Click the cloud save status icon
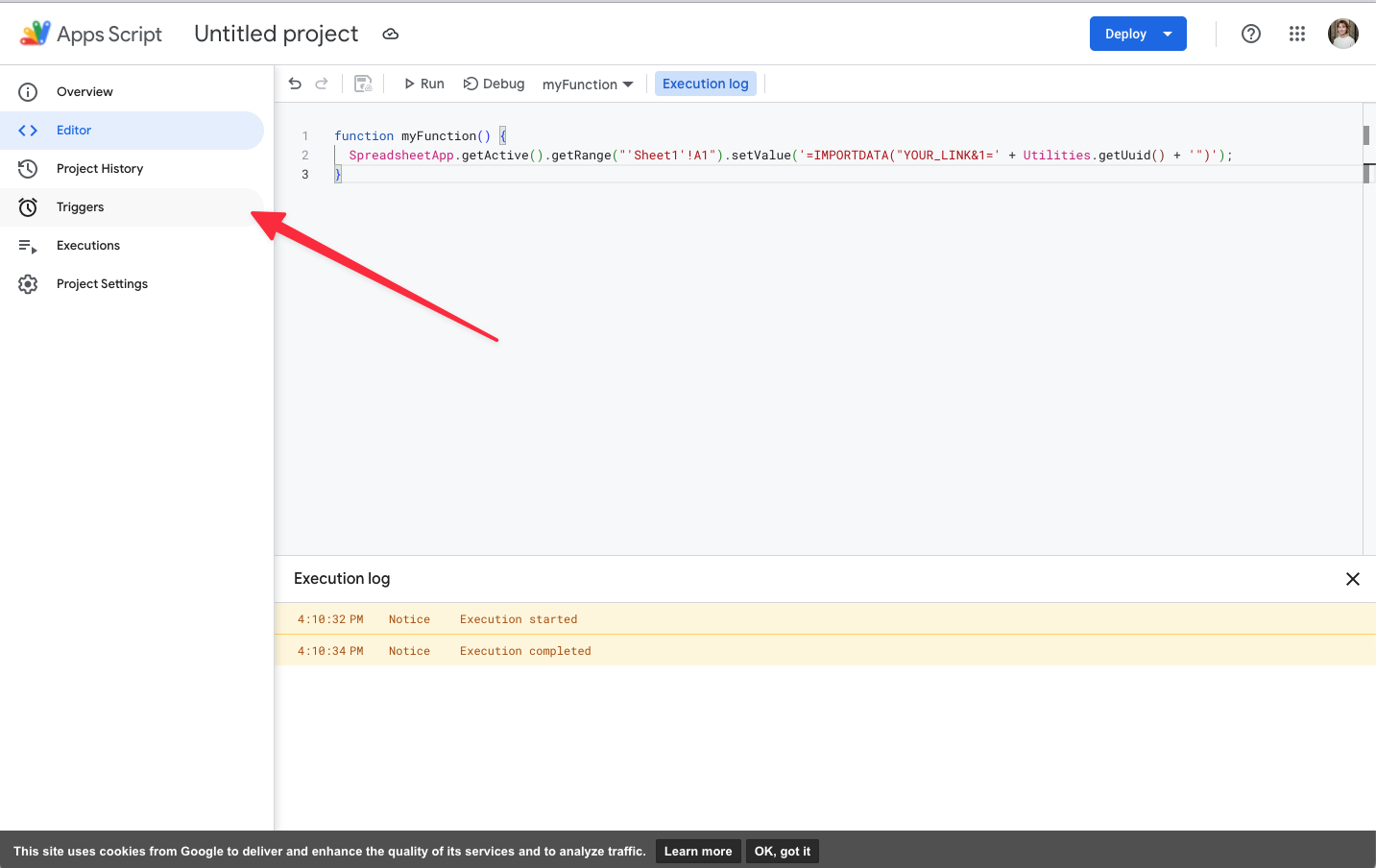The image size is (1376, 868). click(390, 34)
